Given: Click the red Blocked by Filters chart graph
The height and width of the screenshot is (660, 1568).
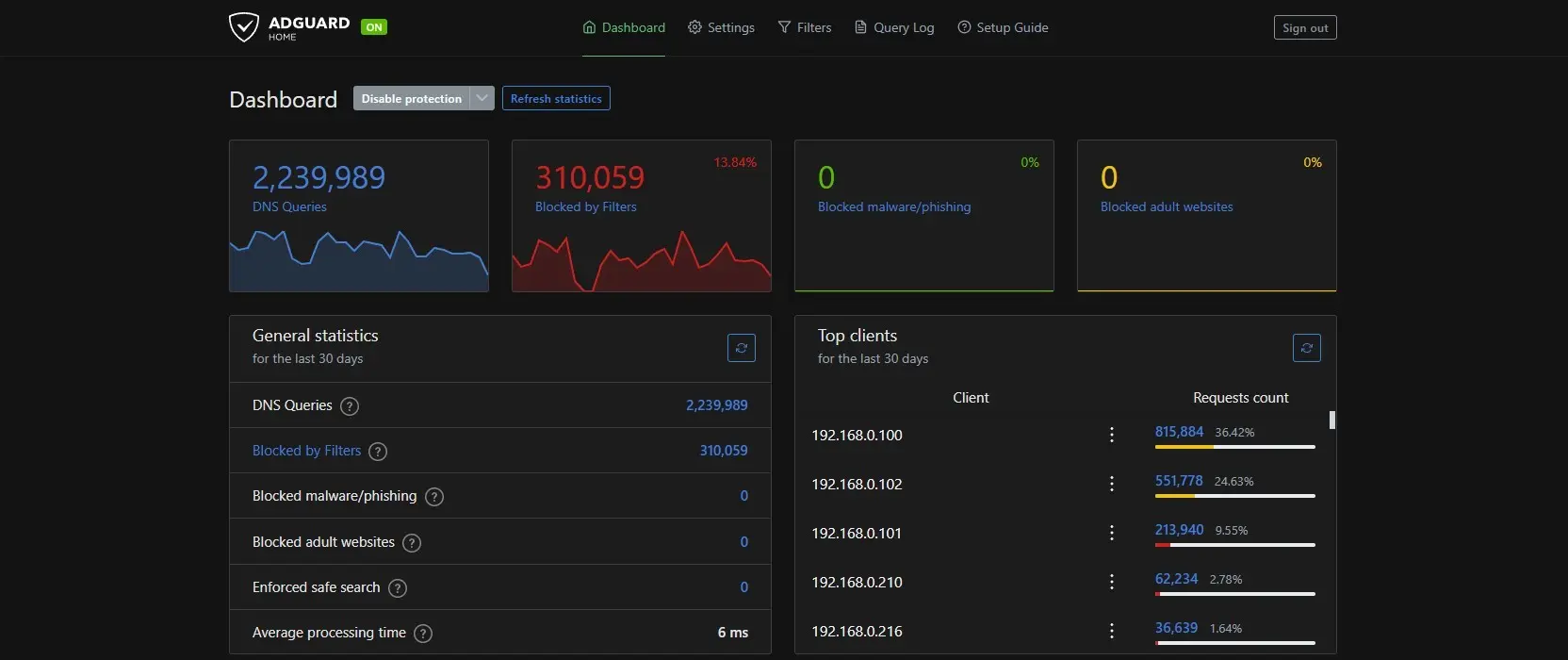Looking at the screenshot, I should (642, 261).
